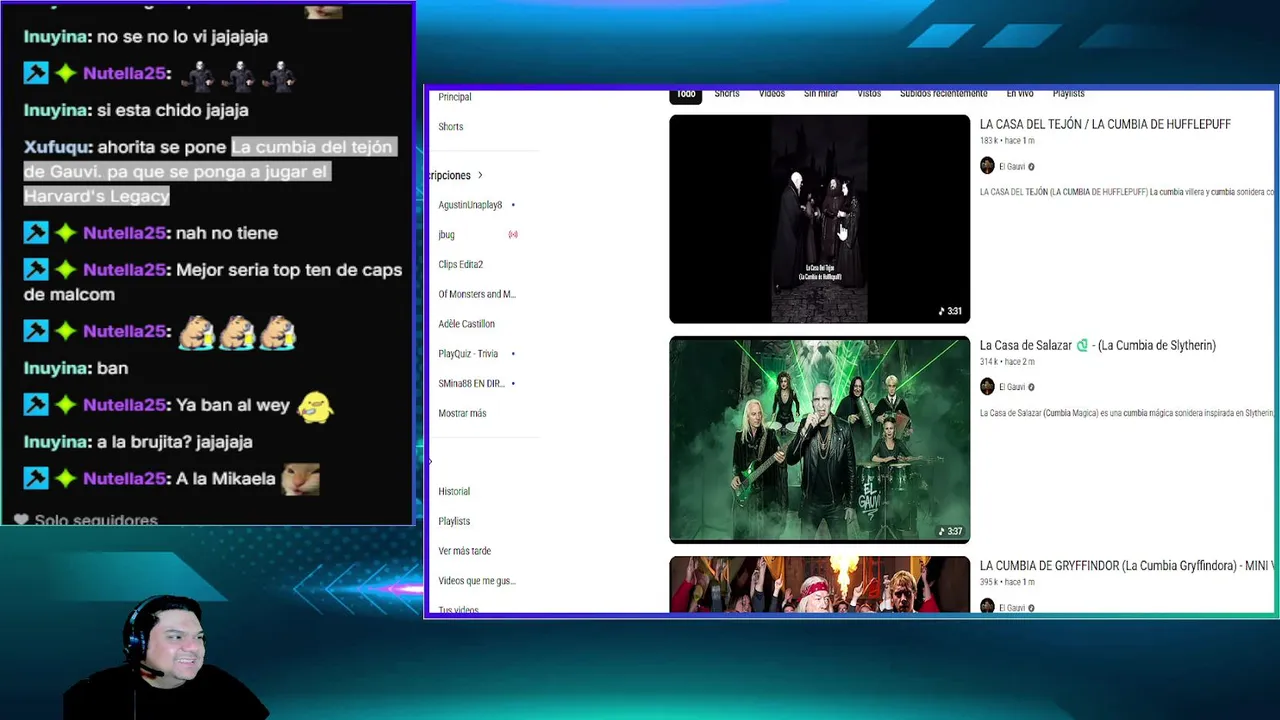Open Clips Edita2 subscription
The image size is (1280, 720).
click(460, 265)
